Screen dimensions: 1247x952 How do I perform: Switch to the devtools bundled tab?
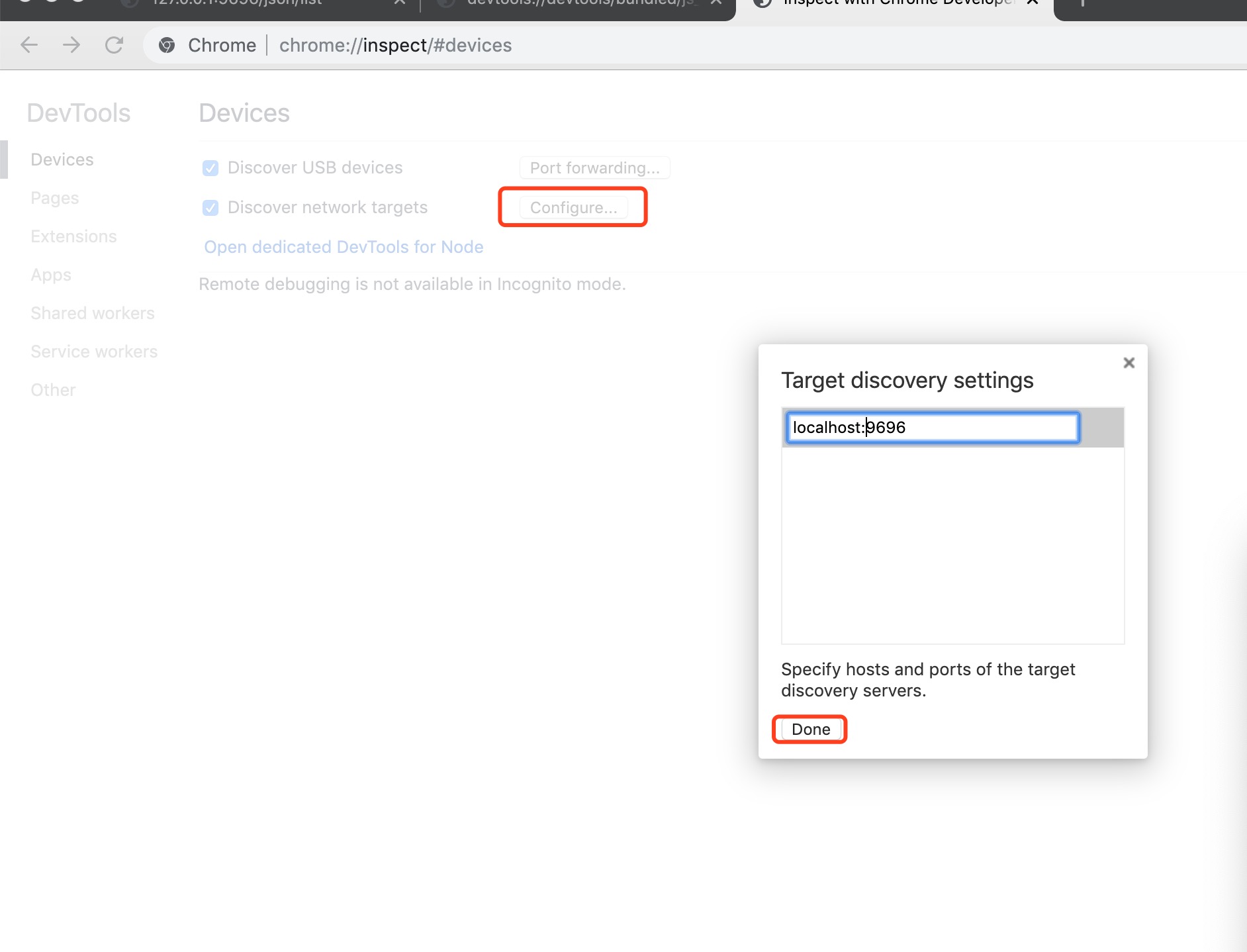[x=576, y=4]
